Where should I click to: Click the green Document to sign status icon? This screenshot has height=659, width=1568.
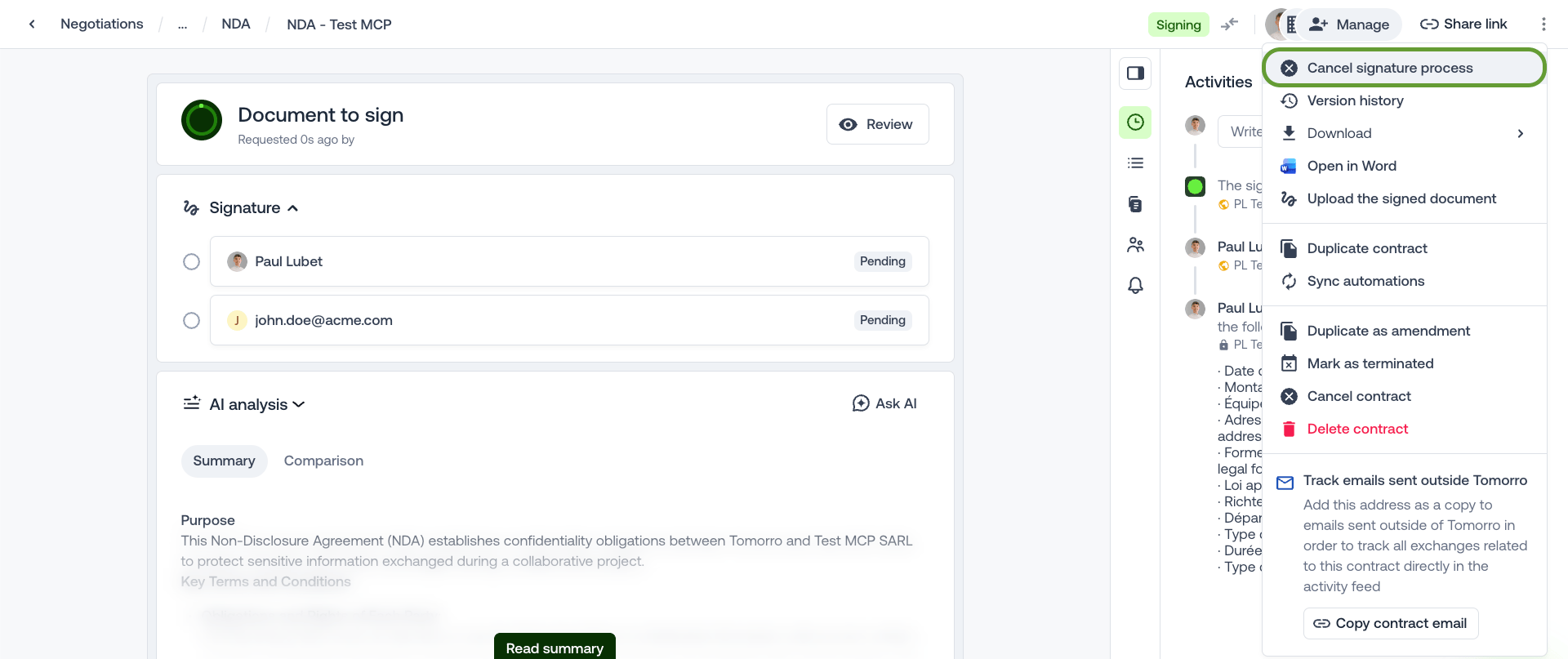coord(202,120)
